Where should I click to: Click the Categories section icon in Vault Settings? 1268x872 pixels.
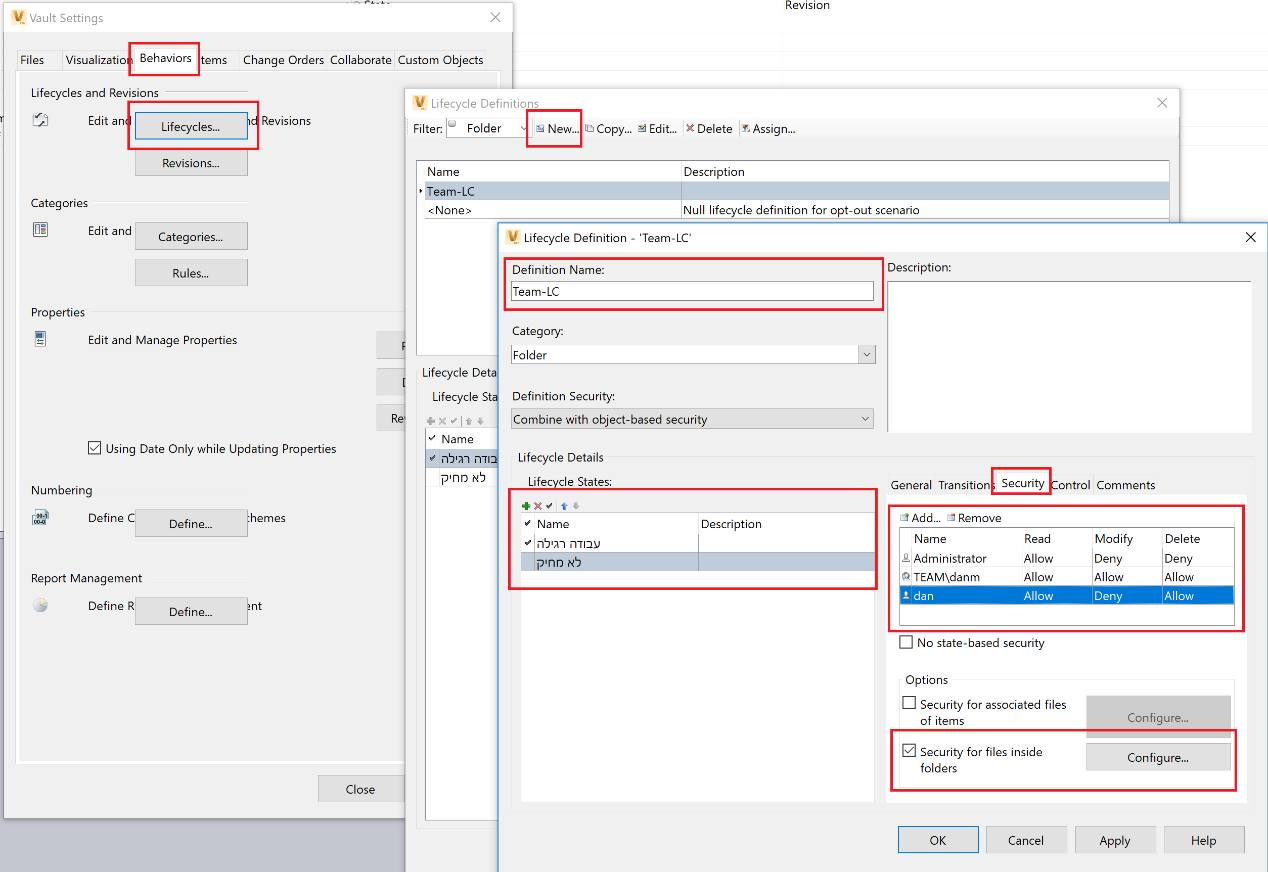tap(40, 230)
